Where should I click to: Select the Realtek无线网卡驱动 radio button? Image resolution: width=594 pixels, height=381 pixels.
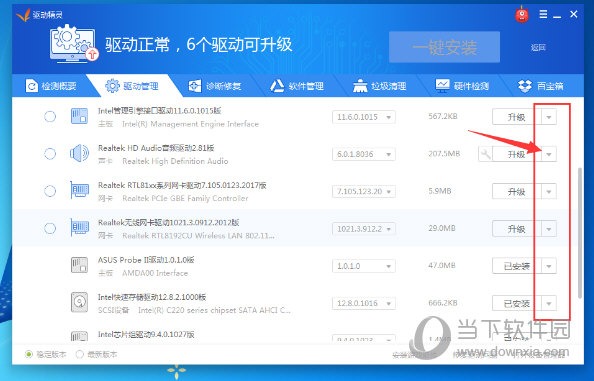click(50, 228)
